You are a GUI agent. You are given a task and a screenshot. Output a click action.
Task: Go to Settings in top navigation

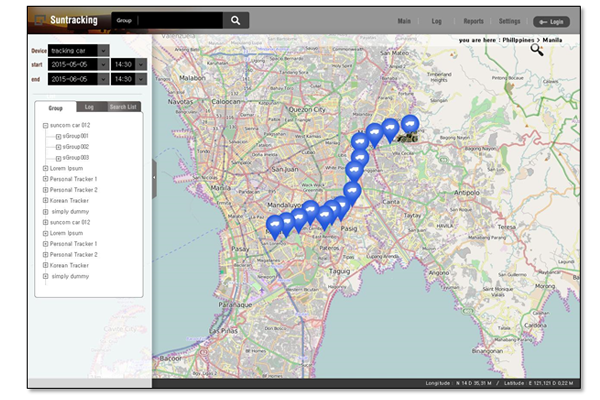pyautogui.click(x=509, y=21)
